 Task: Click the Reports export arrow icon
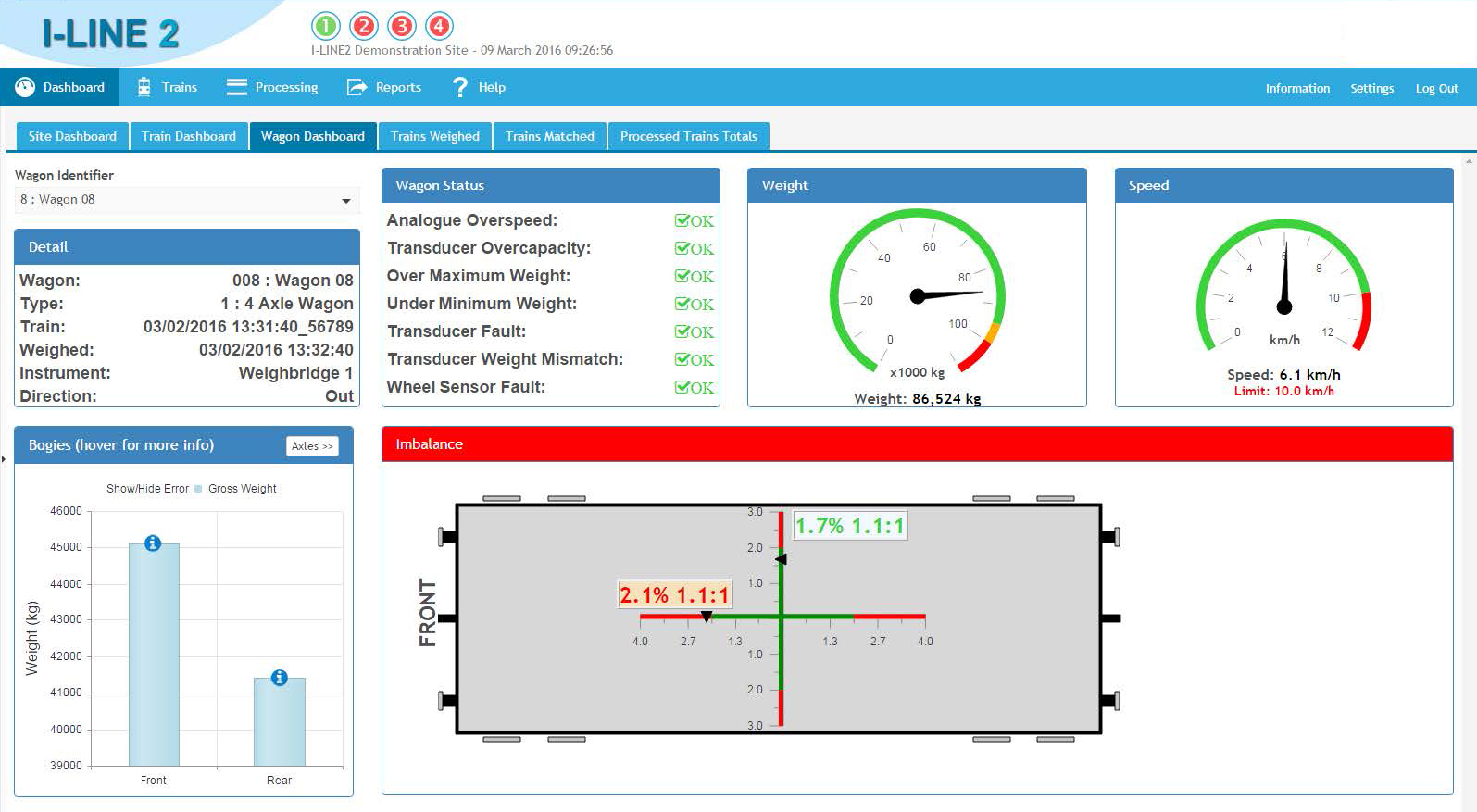tap(357, 87)
